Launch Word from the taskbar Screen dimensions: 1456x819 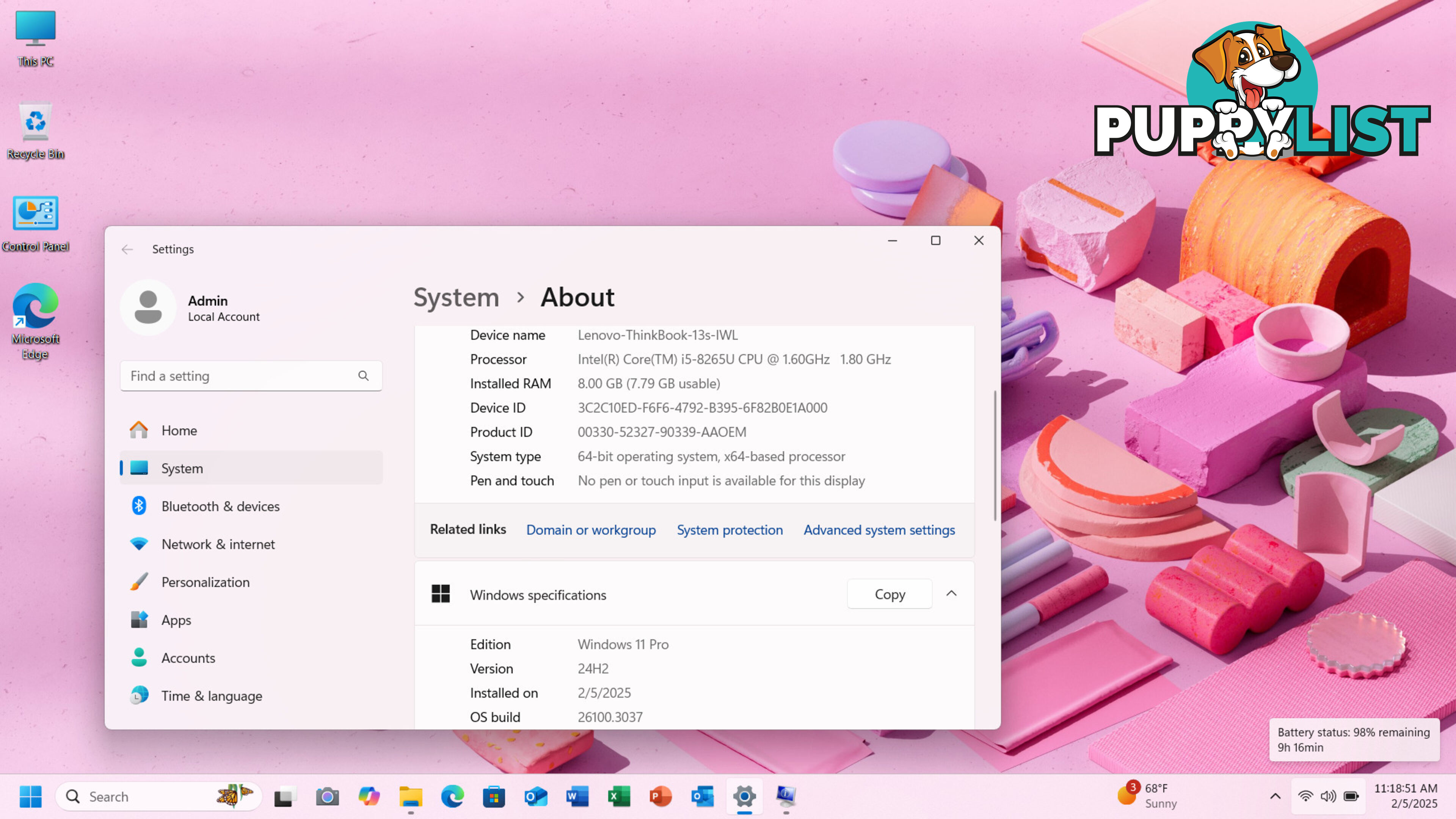[x=577, y=796]
